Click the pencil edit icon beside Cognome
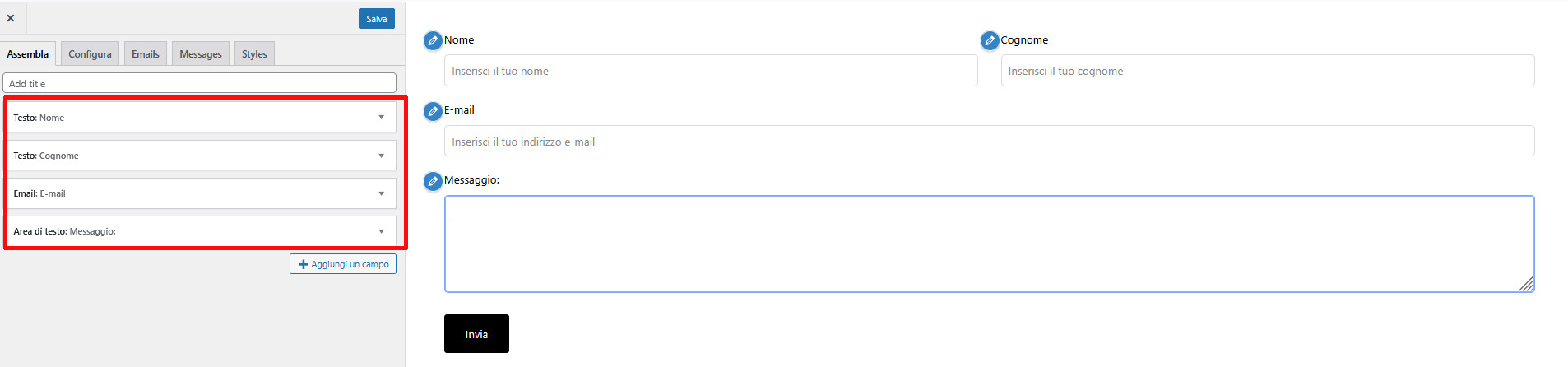This screenshot has height=367, width=1568. [x=990, y=40]
